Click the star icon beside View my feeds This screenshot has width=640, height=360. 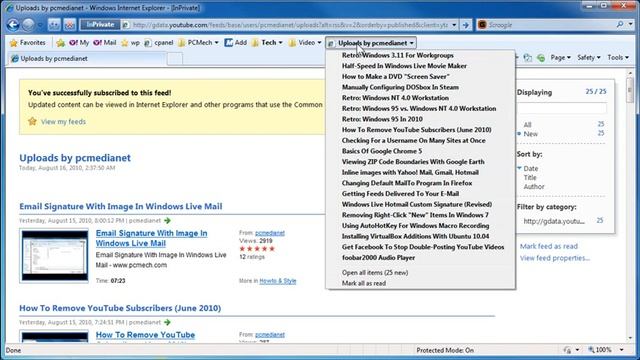coord(32,121)
